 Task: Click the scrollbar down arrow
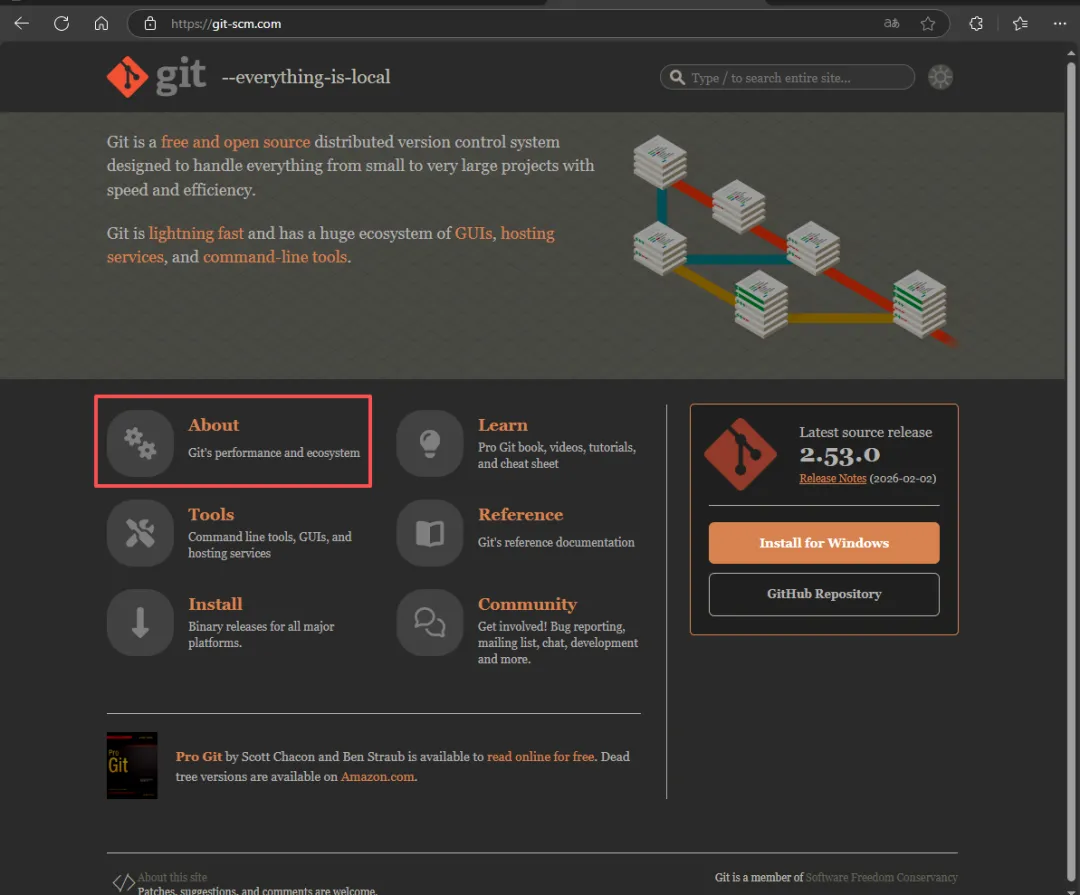(1071, 891)
